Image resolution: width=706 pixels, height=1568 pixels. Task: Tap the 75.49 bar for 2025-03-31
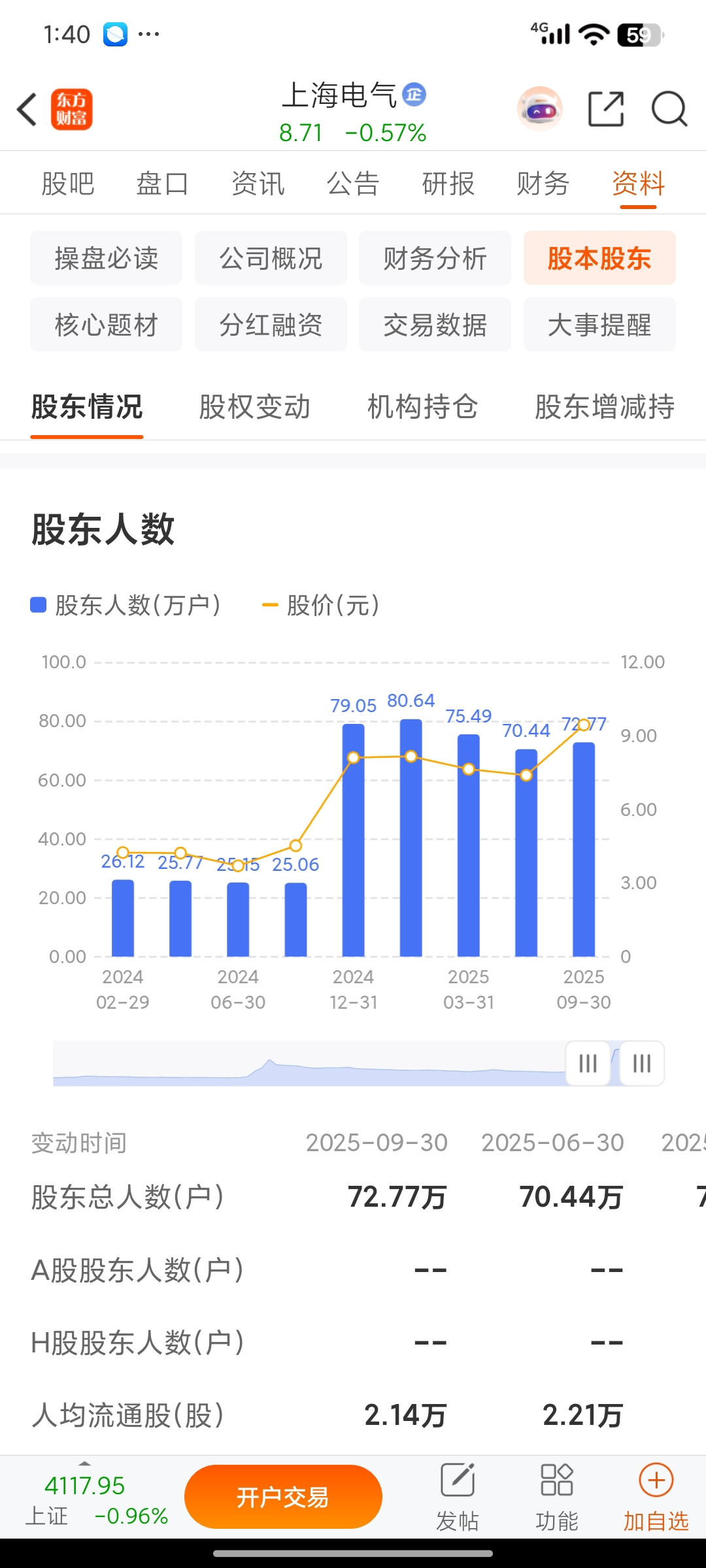pos(469,845)
